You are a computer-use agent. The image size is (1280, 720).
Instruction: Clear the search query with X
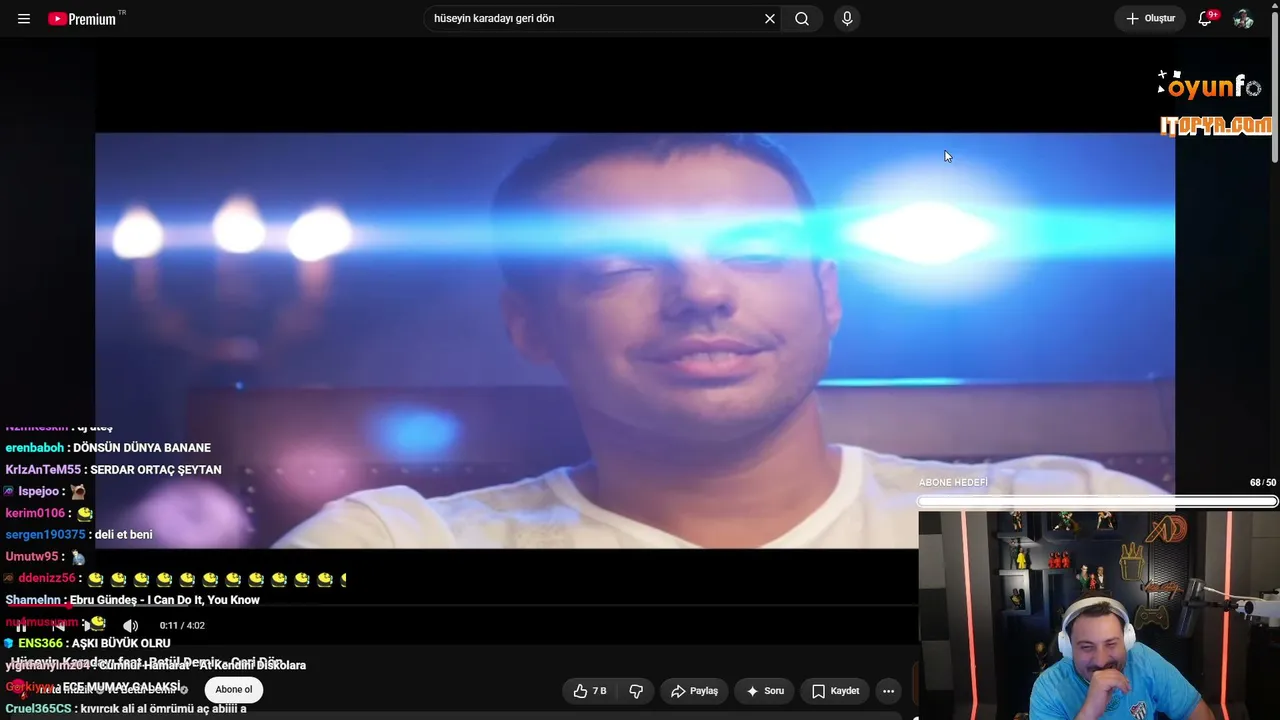point(770,19)
